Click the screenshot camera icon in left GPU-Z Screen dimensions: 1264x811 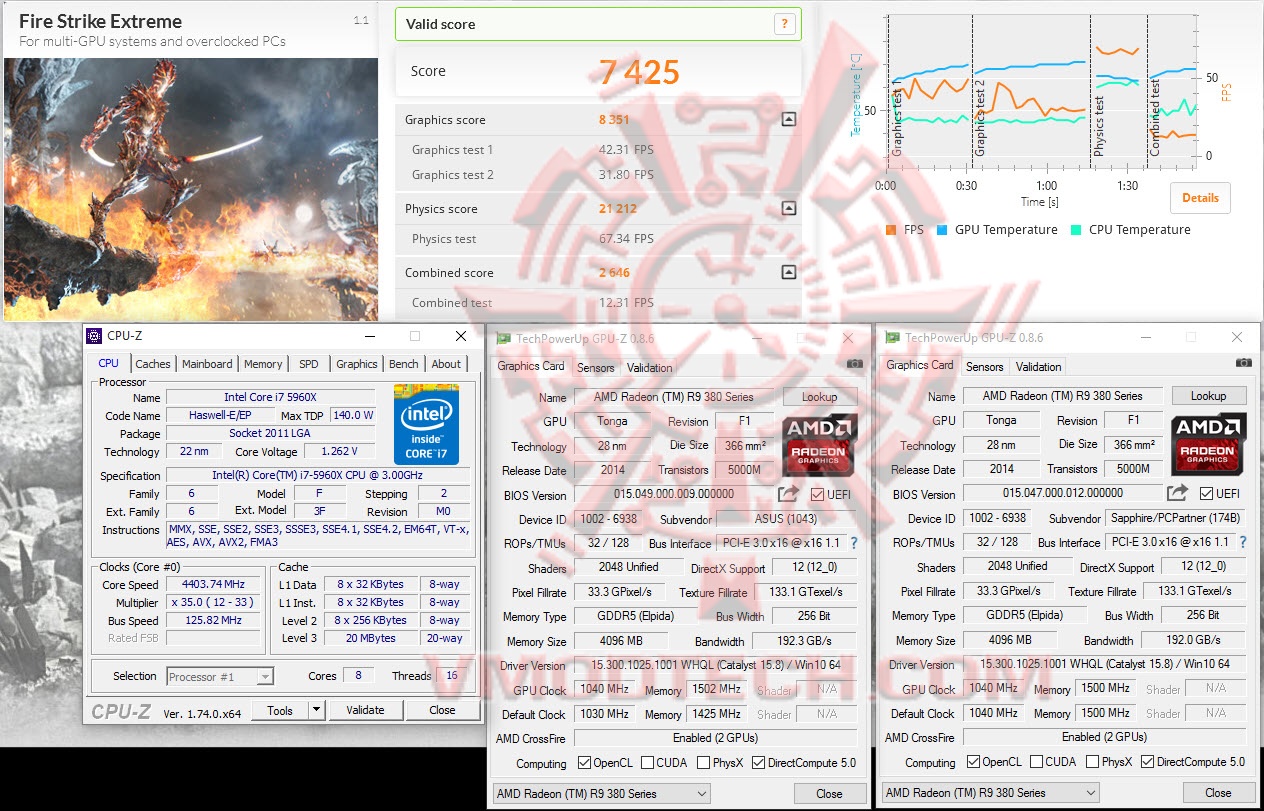pos(854,363)
